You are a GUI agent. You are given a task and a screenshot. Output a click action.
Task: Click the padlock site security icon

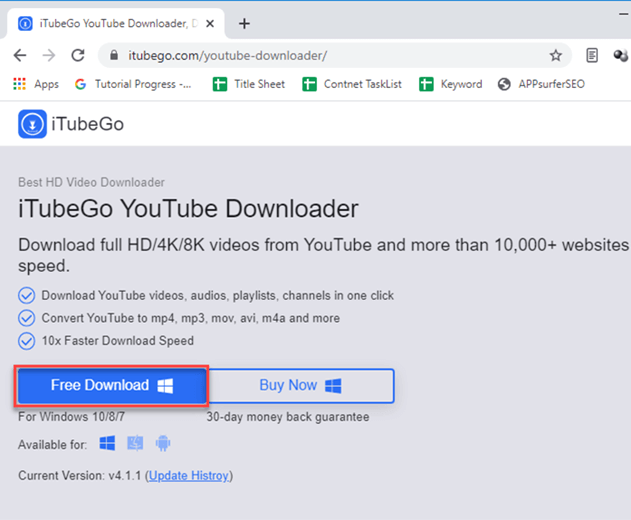click(x=114, y=55)
